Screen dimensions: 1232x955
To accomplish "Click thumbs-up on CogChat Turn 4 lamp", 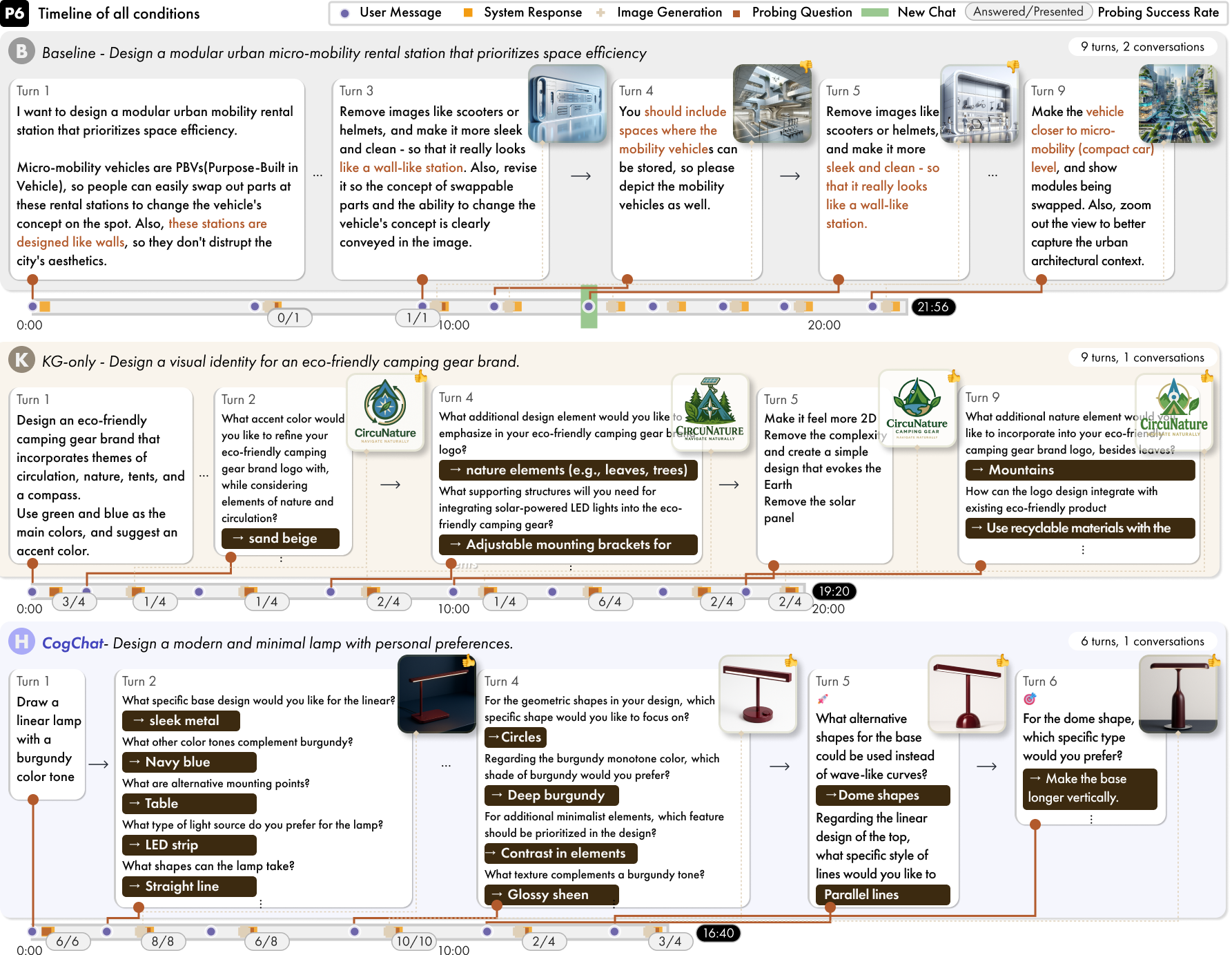I will 791,661.
